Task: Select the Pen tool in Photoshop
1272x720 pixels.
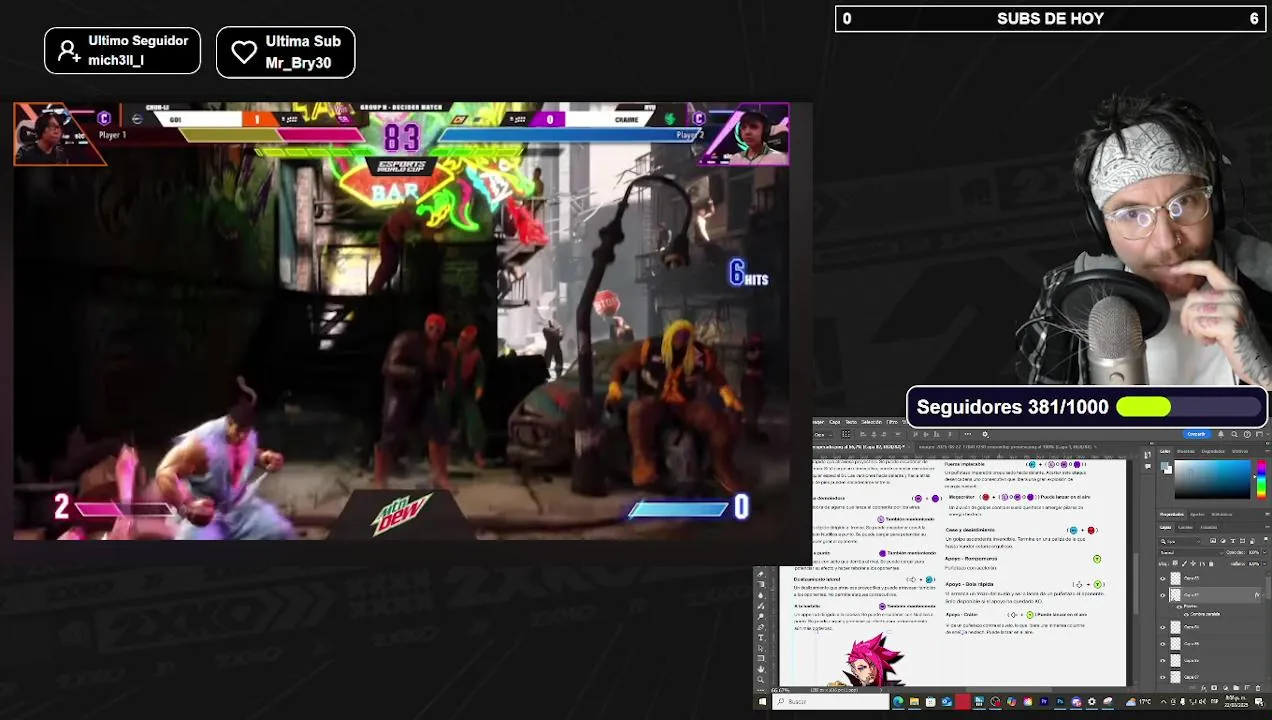Action: (x=760, y=627)
